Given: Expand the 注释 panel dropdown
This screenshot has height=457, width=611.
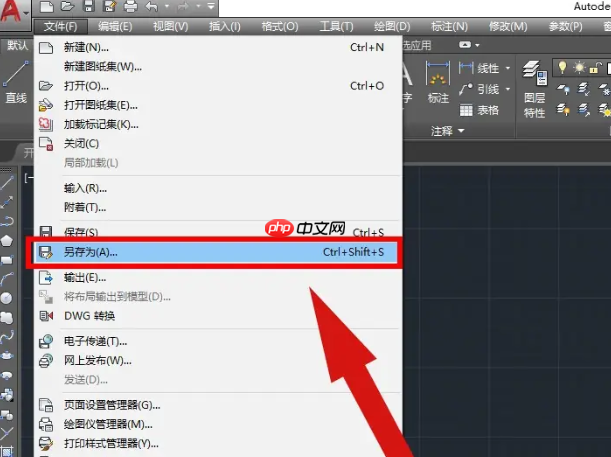Looking at the screenshot, I should [x=448, y=131].
